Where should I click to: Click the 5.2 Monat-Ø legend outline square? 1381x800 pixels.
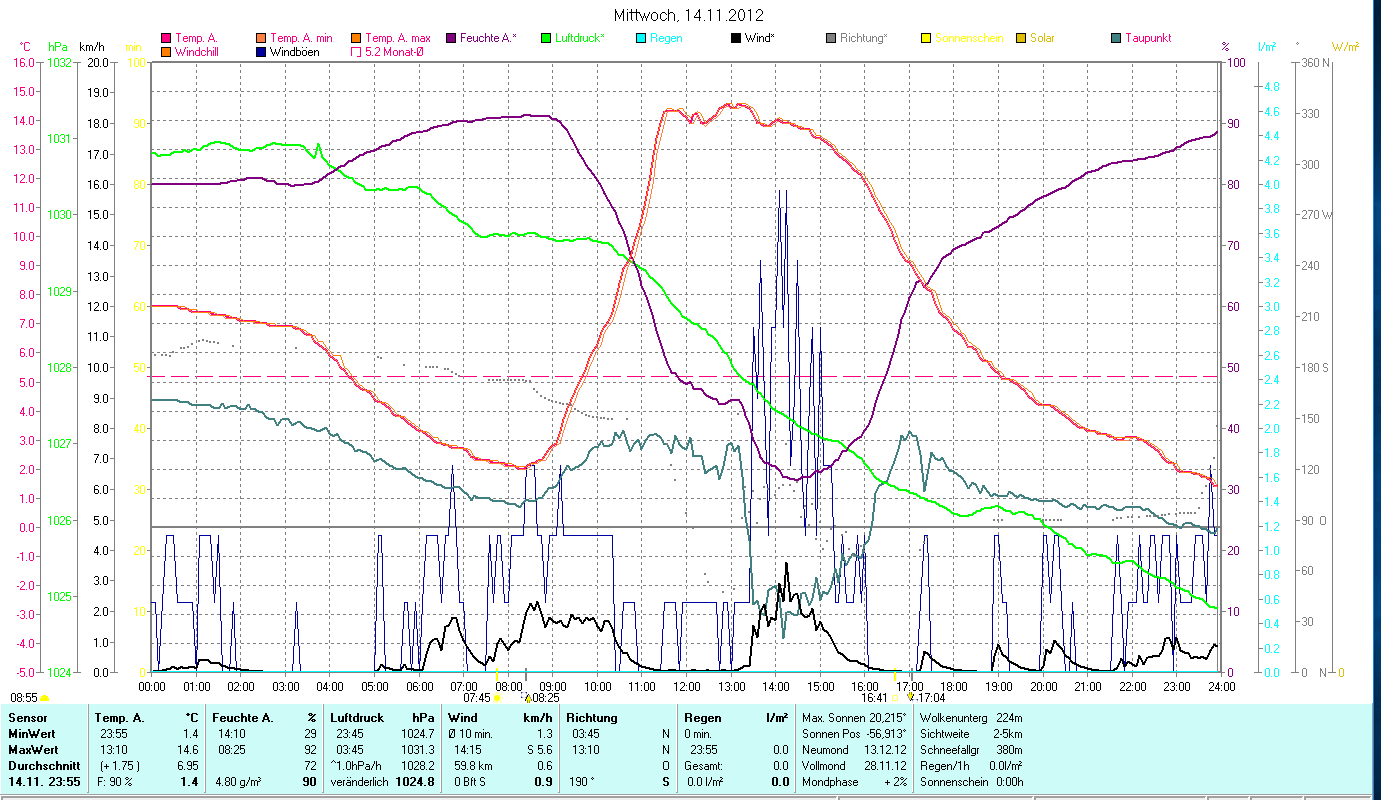click(x=357, y=52)
